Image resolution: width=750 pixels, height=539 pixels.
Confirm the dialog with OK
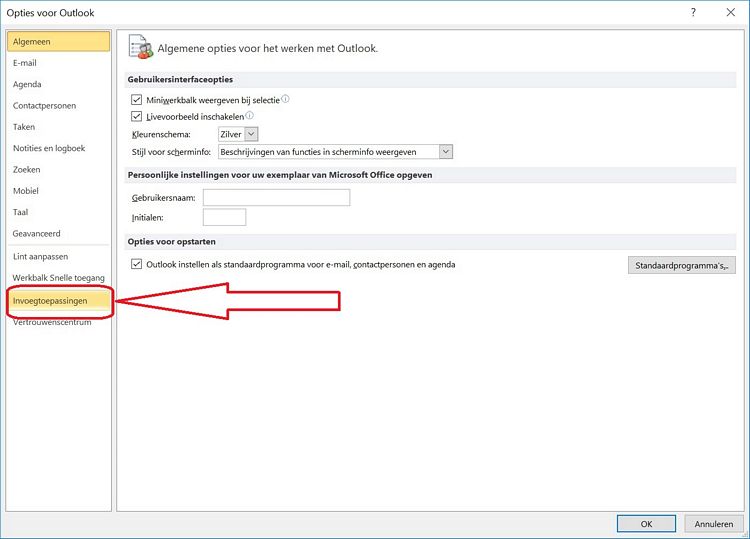tap(646, 524)
